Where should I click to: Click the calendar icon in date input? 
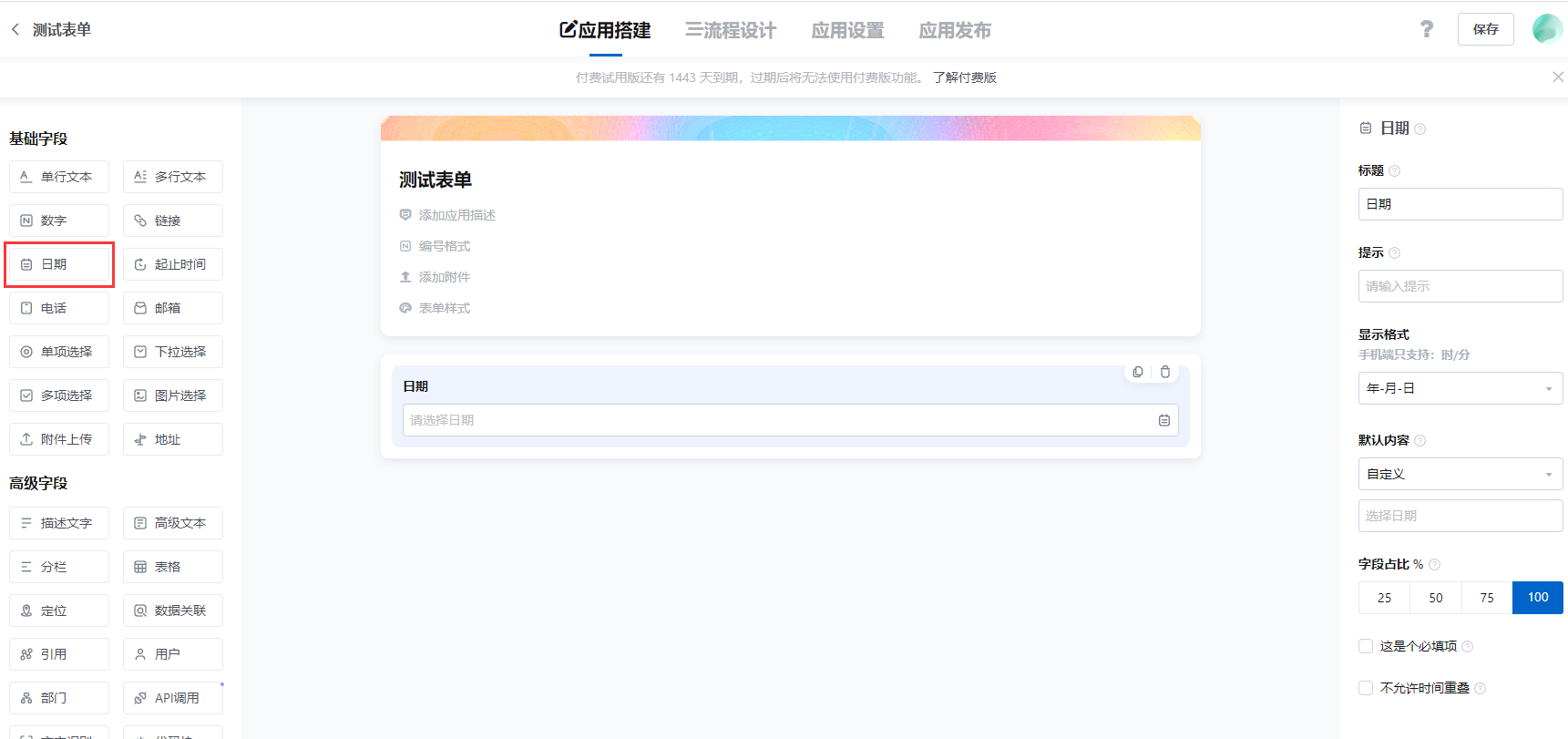tap(1163, 420)
